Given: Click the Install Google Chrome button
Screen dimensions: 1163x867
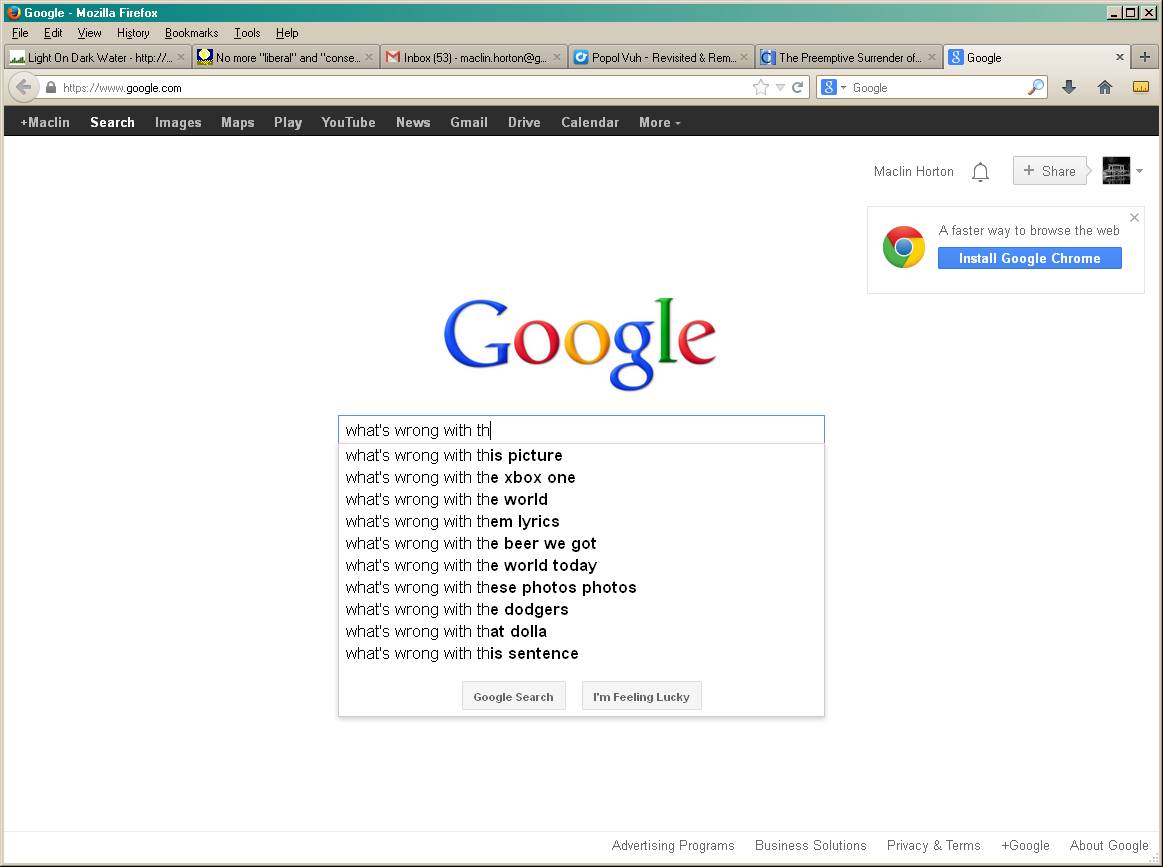Looking at the screenshot, I should point(1029,258).
